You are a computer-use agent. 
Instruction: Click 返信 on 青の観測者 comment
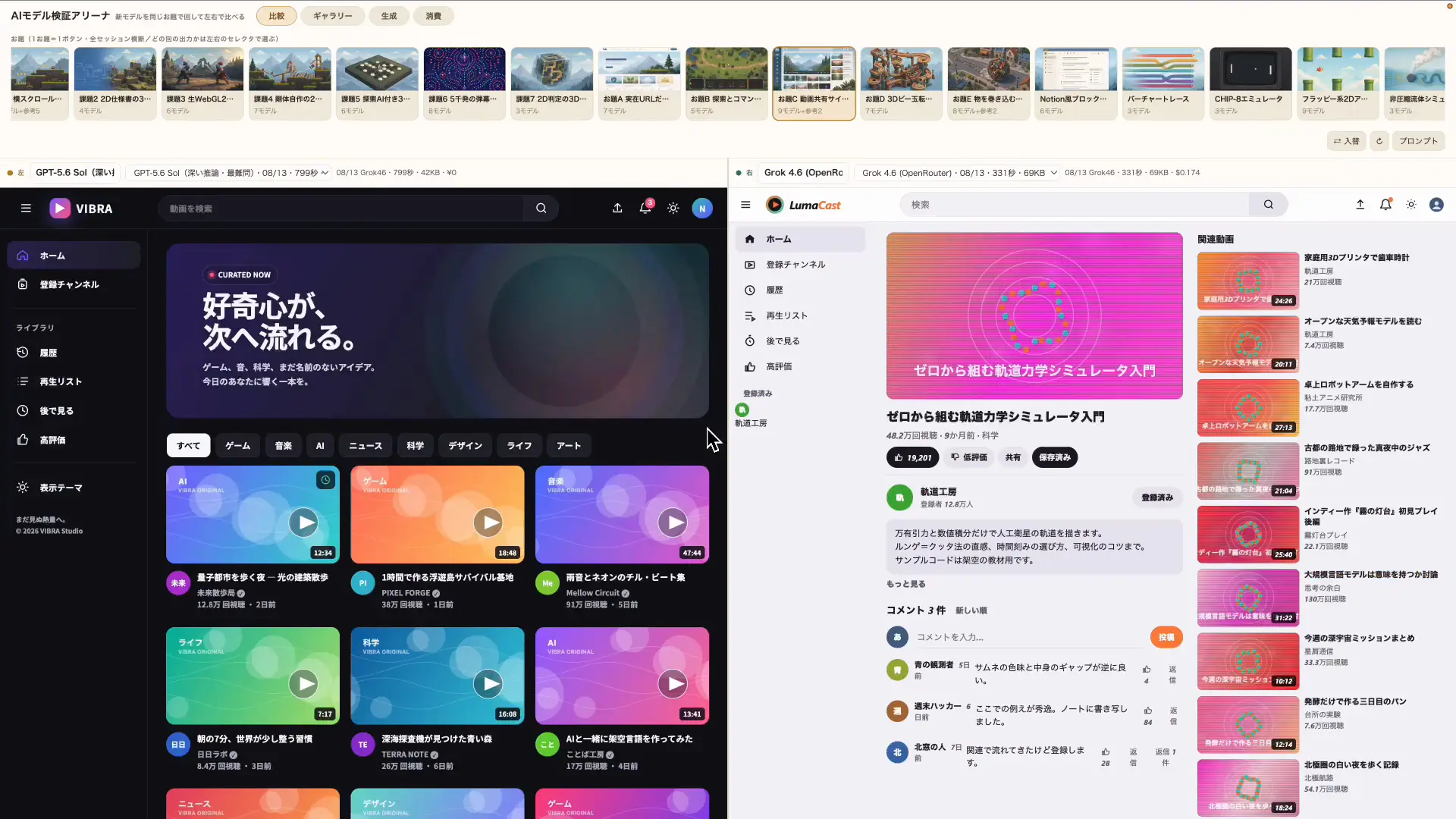pos(1172,674)
